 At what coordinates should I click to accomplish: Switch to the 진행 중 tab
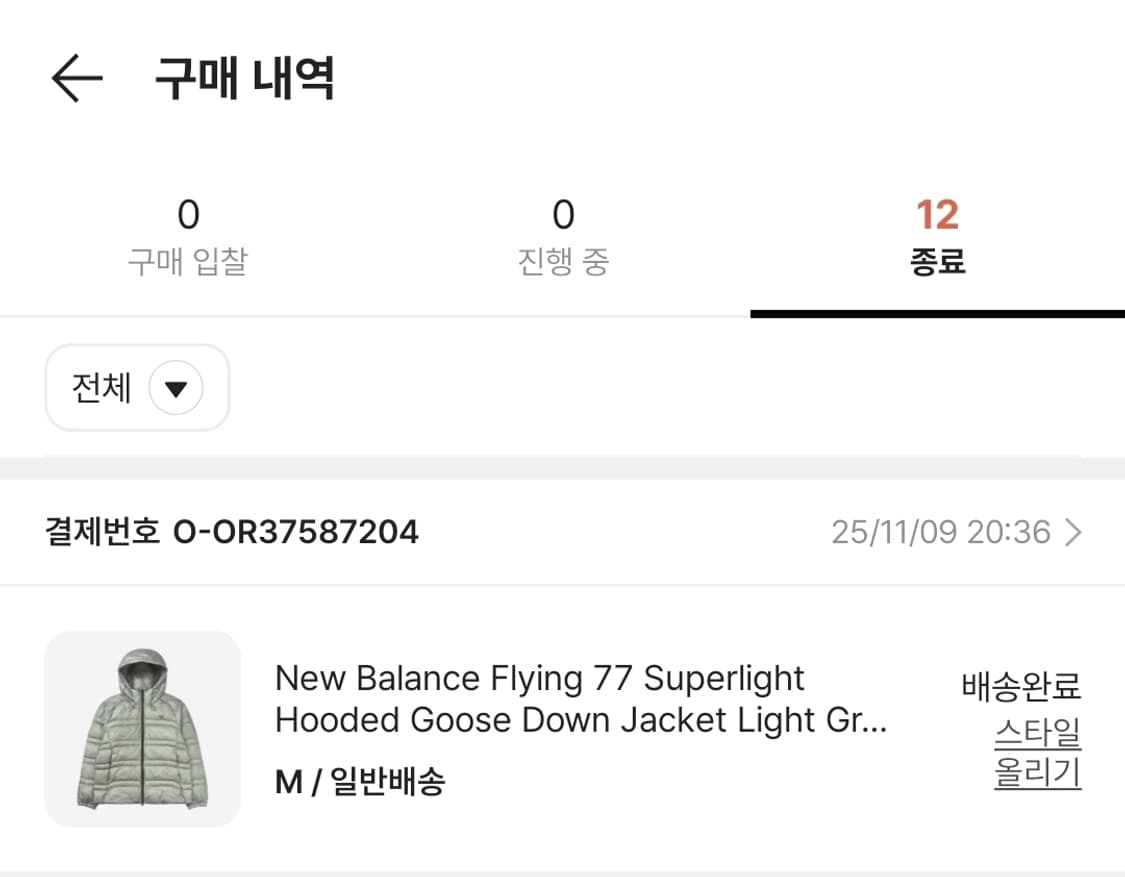click(x=562, y=235)
